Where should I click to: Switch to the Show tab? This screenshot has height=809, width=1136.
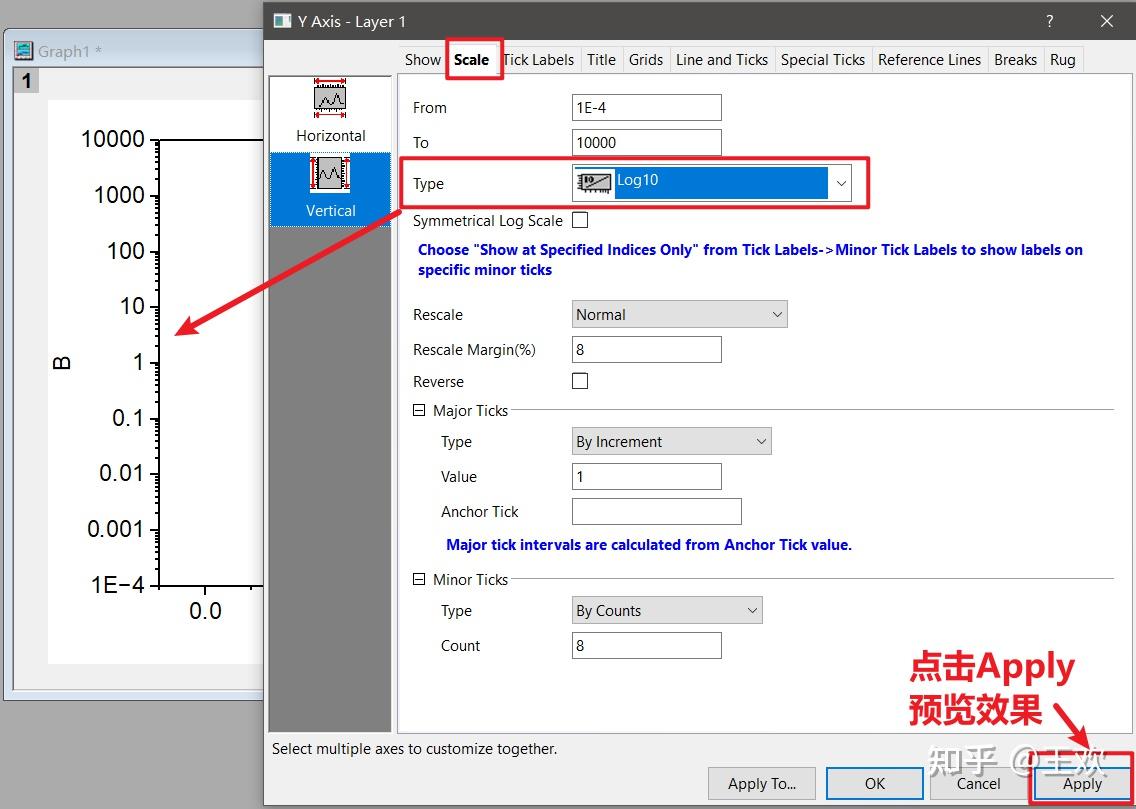422,59
